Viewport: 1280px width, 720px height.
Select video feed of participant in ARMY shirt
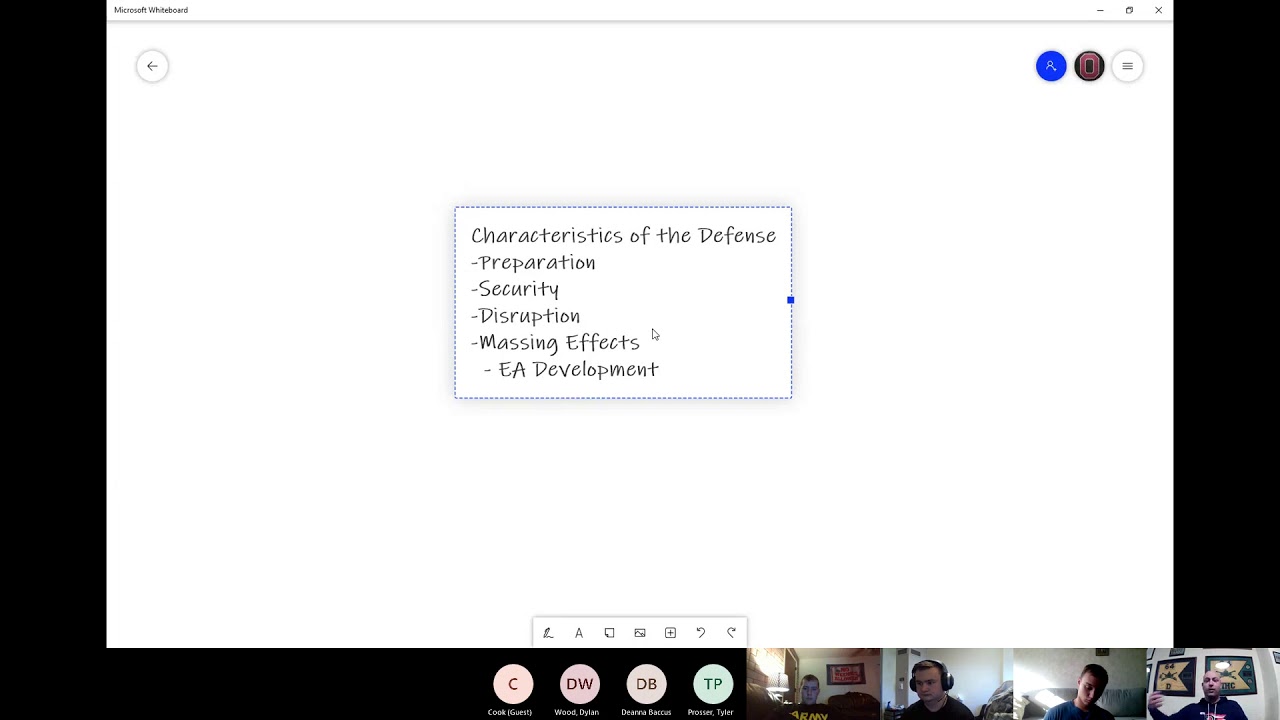(814, 684)
